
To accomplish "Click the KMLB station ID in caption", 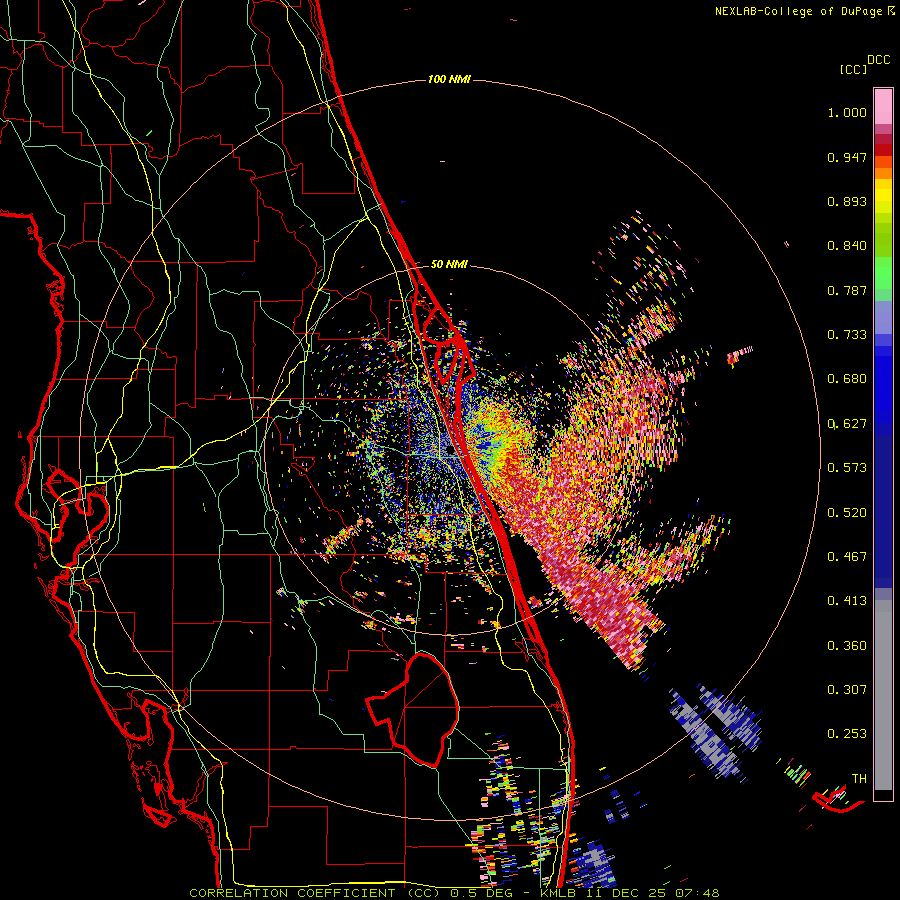I will pyautogui.click(x=560, y=893).
